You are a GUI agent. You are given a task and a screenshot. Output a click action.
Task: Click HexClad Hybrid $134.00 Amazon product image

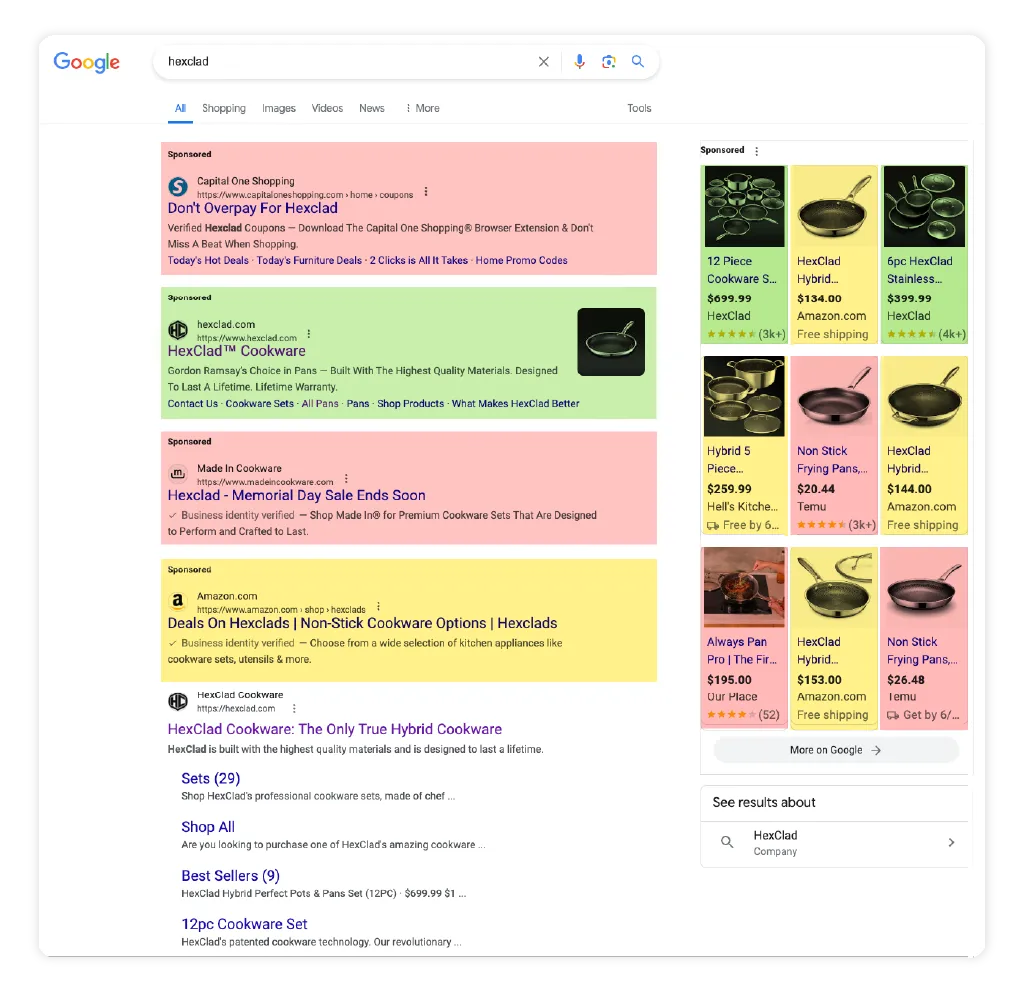tap(834, 206)
